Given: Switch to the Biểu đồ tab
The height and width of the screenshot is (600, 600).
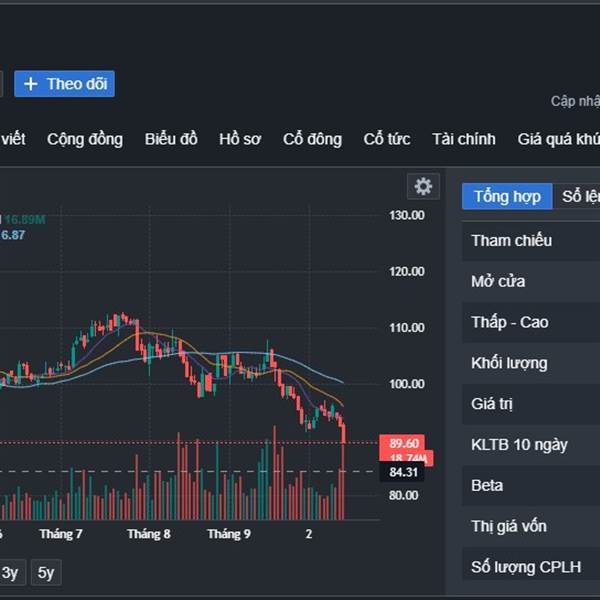Looking at the screenshot, I should coord(171,139).
